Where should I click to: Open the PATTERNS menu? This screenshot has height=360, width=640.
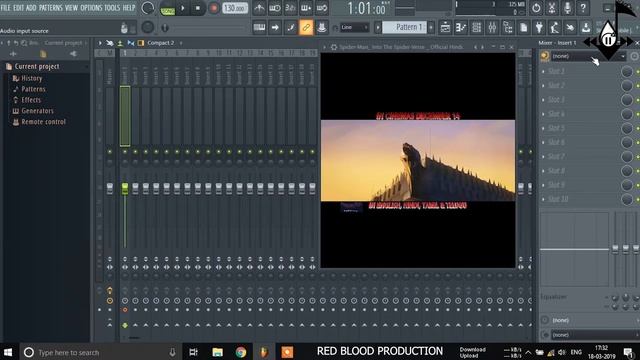click(x=51, y=8)
